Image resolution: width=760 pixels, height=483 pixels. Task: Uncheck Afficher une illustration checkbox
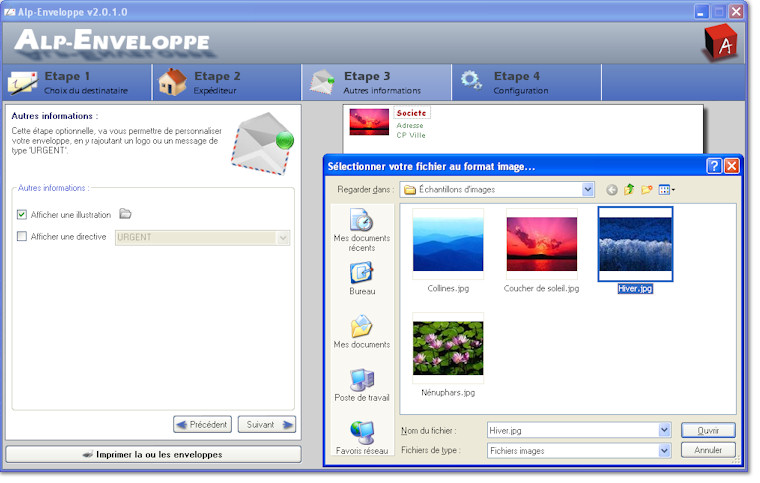(x=22, y=215)
